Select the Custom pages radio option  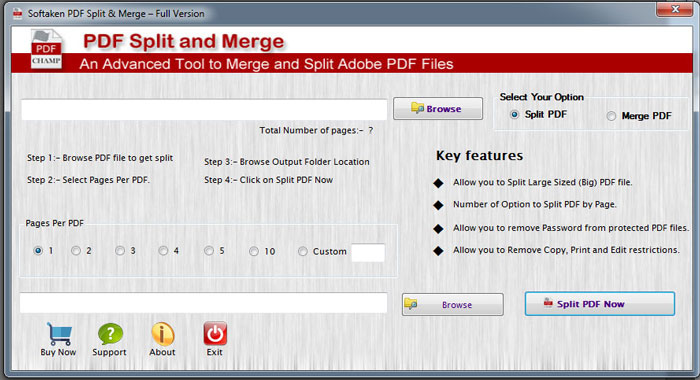(303, 251)
